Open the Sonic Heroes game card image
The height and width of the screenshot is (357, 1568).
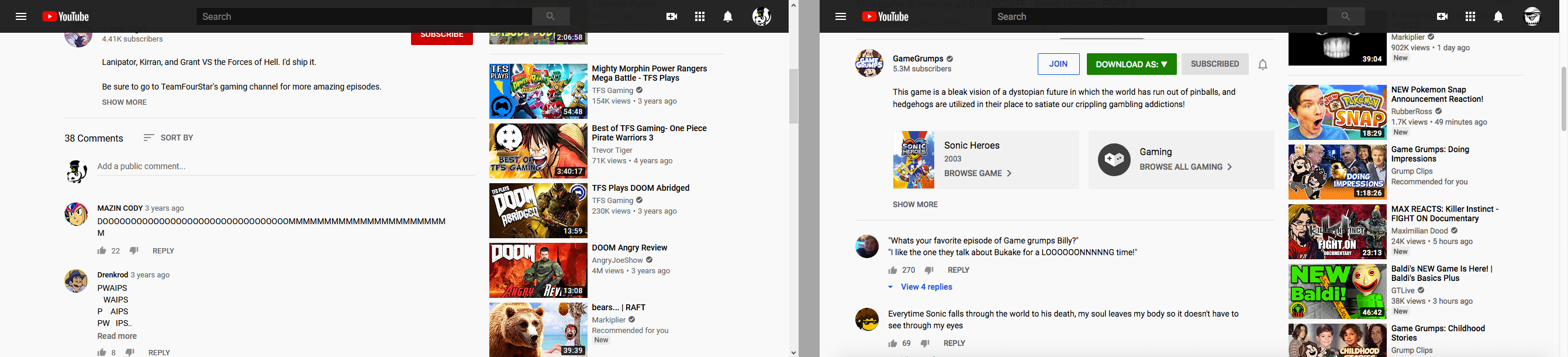914,160
